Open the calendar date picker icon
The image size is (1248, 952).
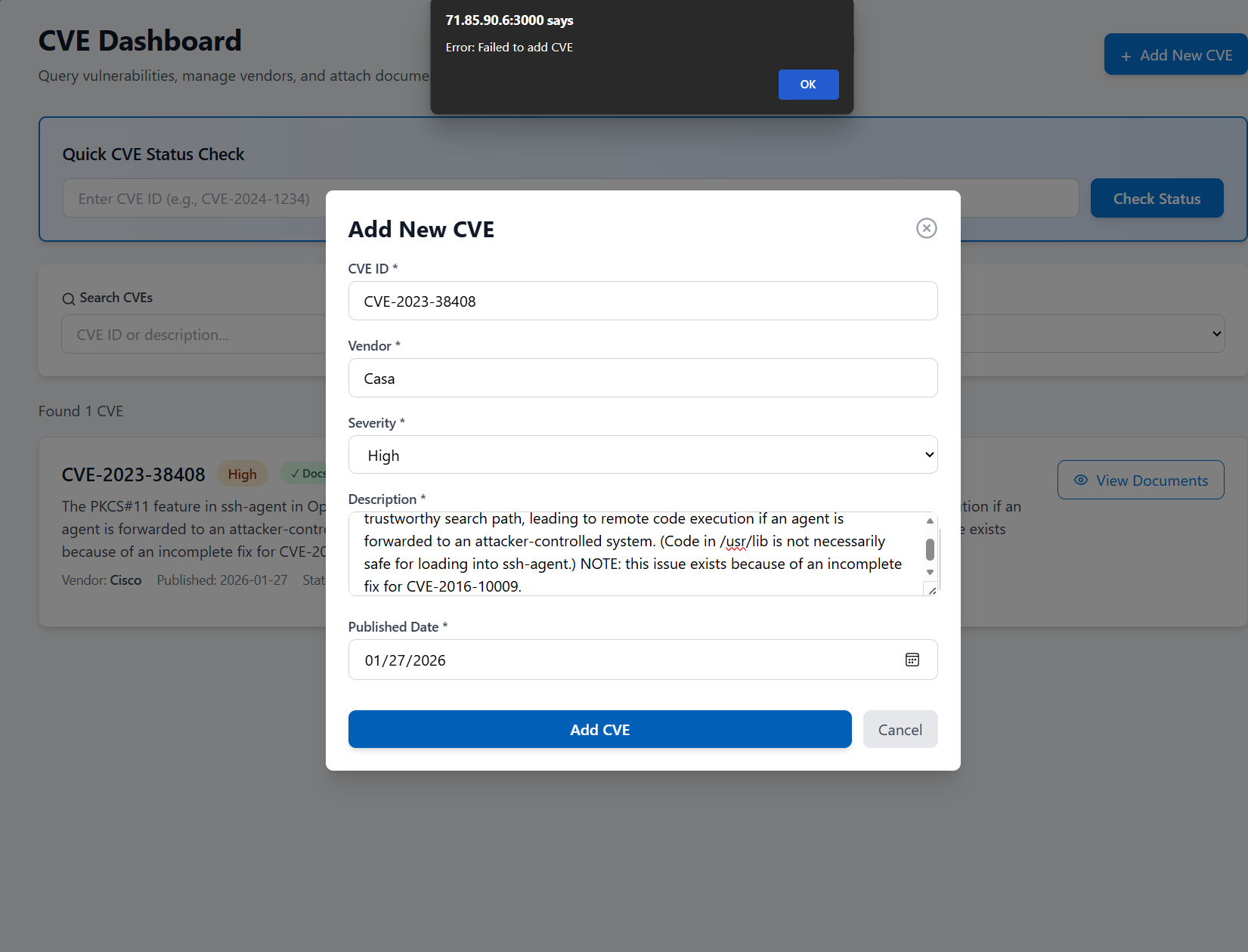tap(912, 660)
